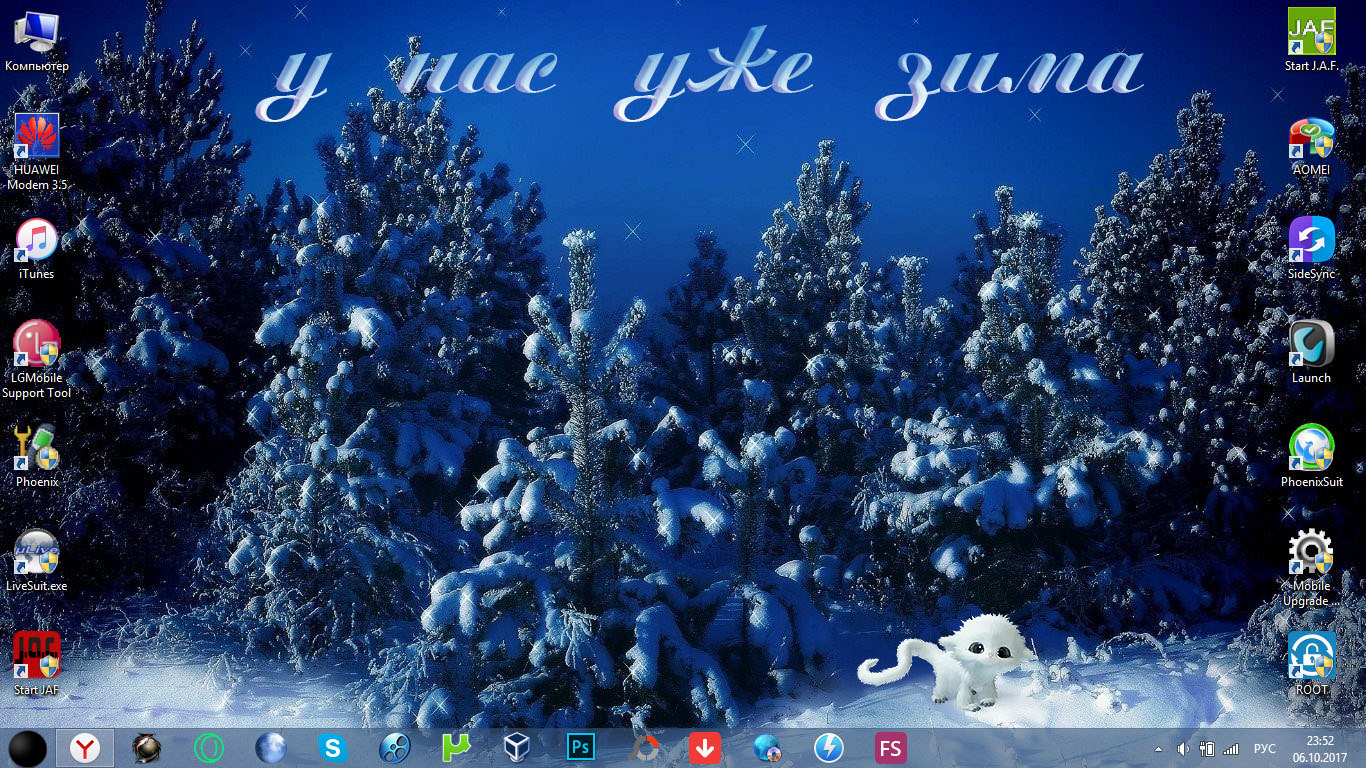Image resolution: width=1366 pixels, height=768 pixels.
Task: Open the network signal tray icon
Action: 1231,749
